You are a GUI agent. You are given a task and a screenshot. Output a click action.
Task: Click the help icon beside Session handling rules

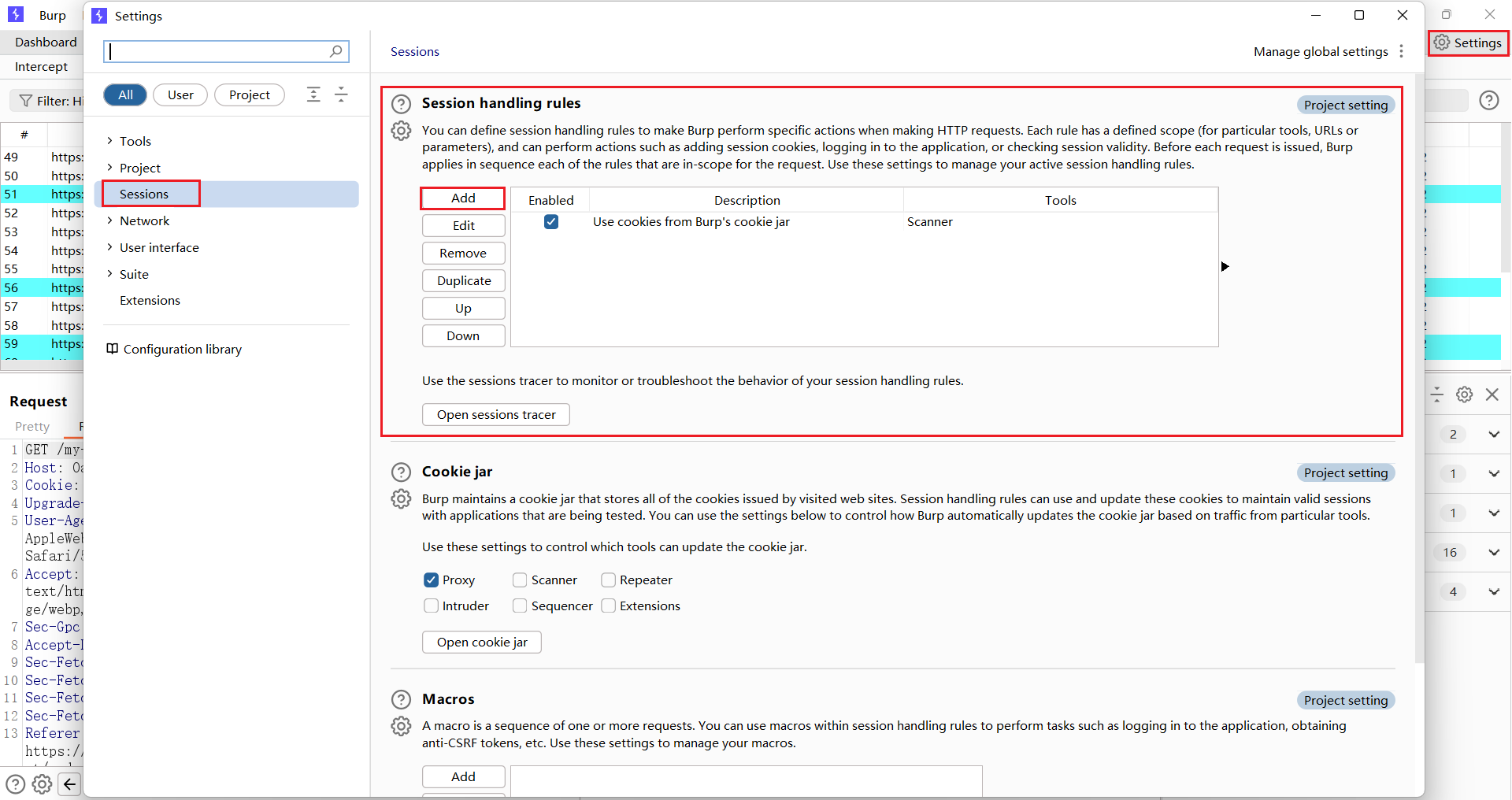point(401,104)
